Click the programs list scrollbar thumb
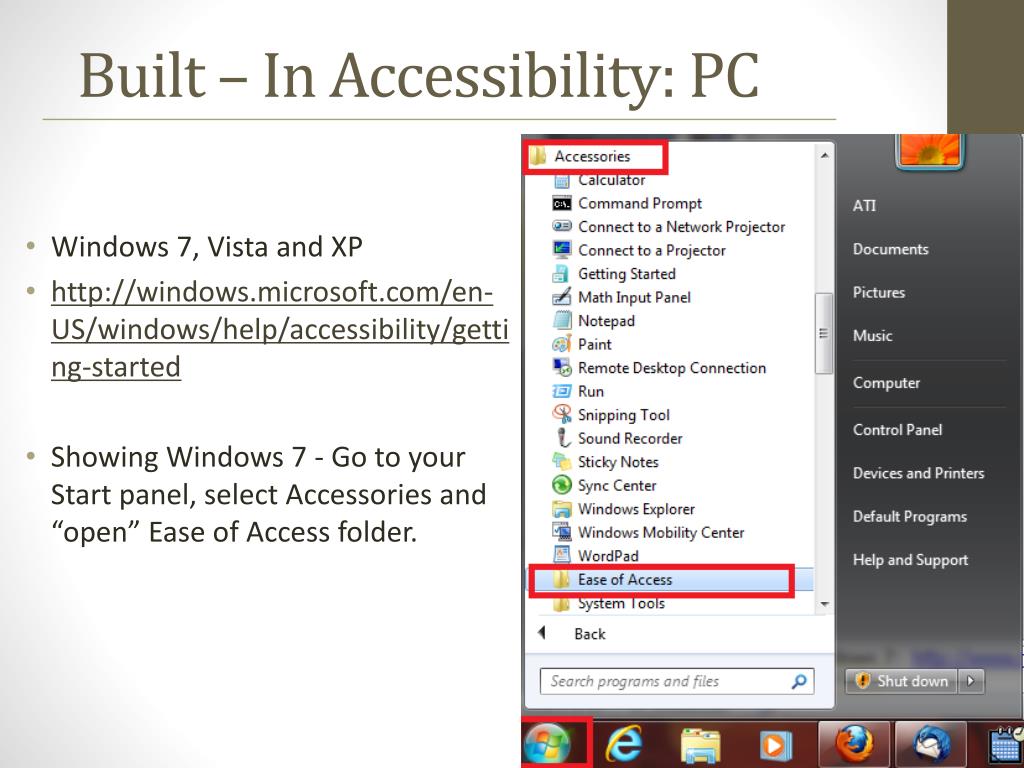The width and height of the screenshot is (1024, 768). [x=824, y=333]
